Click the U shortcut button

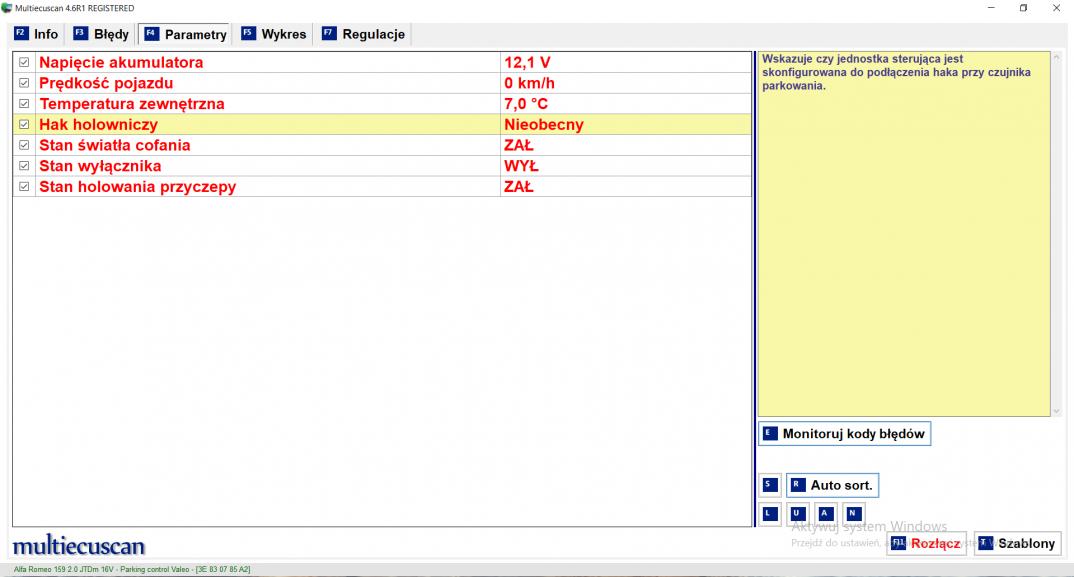tap(798, 513)
